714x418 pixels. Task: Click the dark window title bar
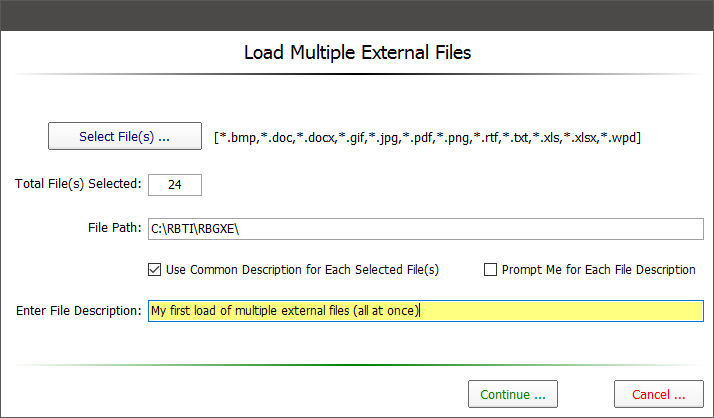(x=357, y=14)
